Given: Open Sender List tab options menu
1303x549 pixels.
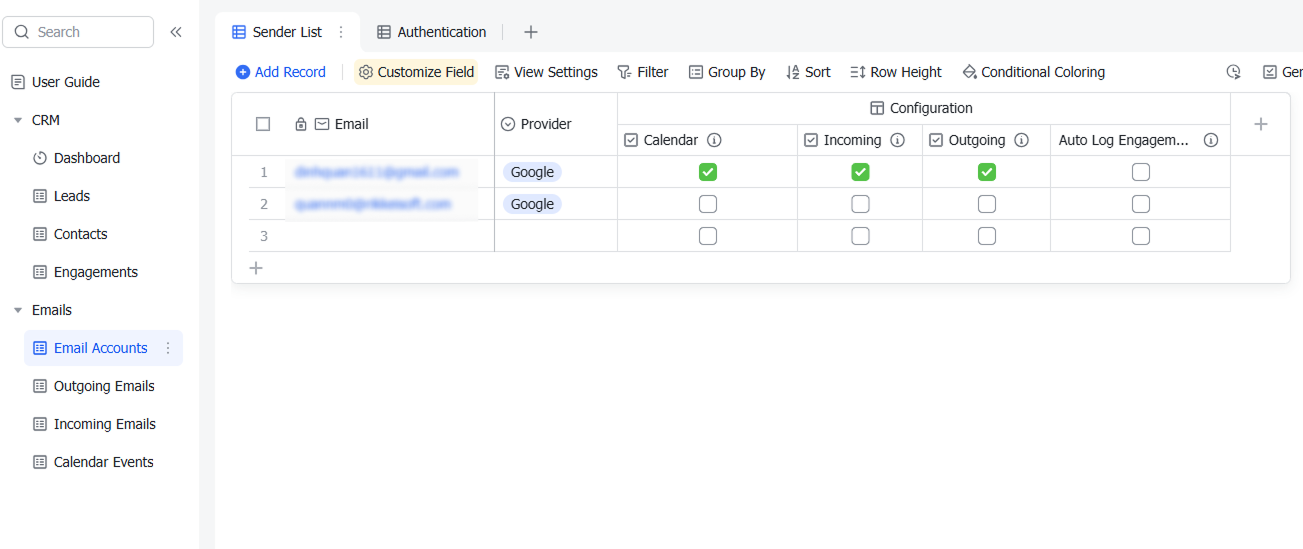Looking at the screenshot, I should (x=341, y=32).
